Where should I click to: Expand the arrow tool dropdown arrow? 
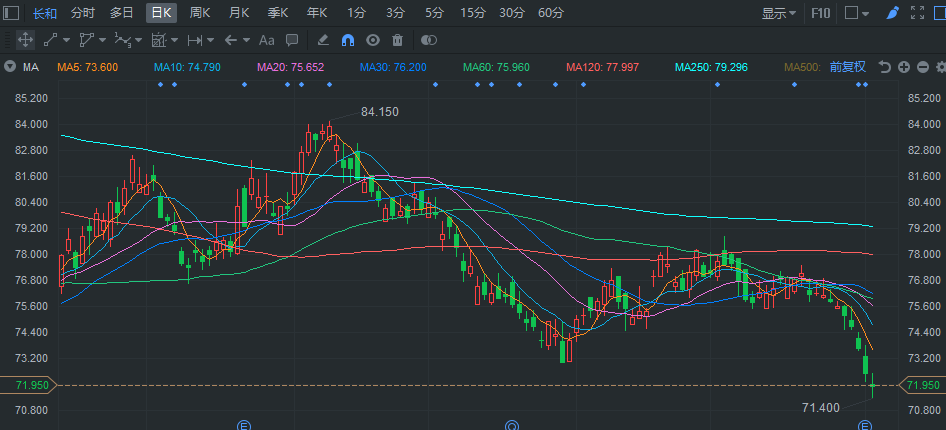click(x=246, y=40)
